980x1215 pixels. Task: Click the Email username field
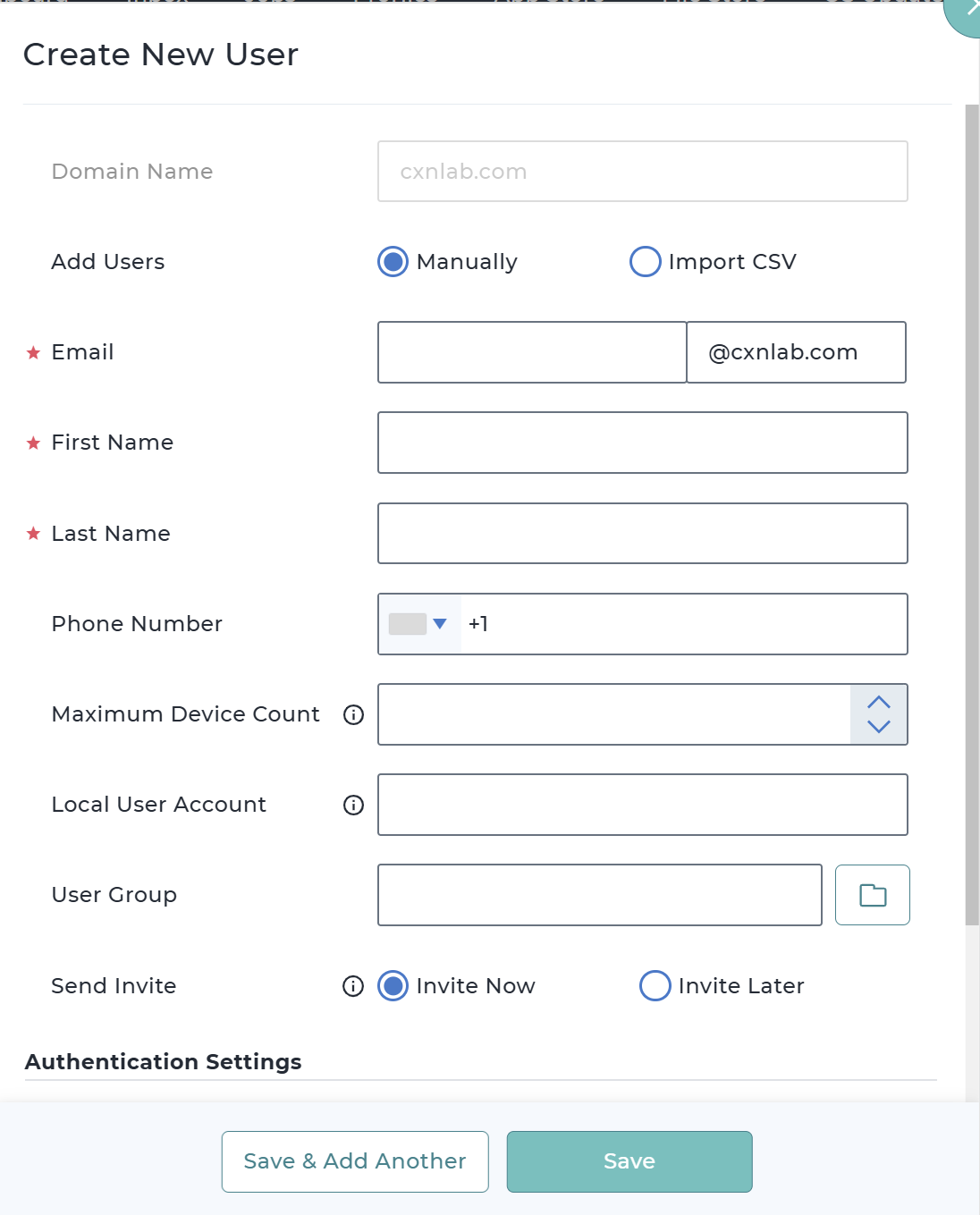click(532, 352)
